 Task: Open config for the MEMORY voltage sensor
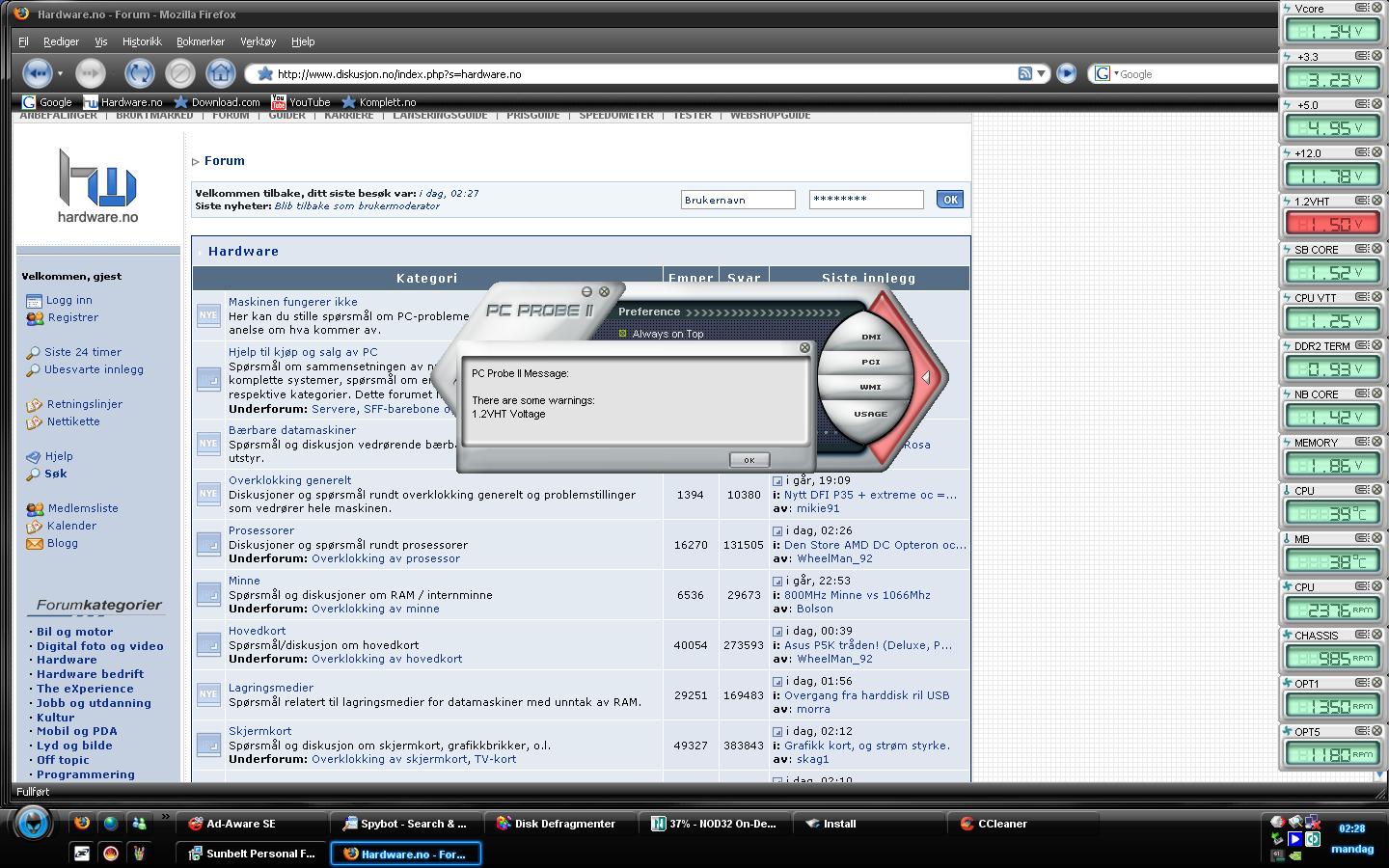point(1362,442)
